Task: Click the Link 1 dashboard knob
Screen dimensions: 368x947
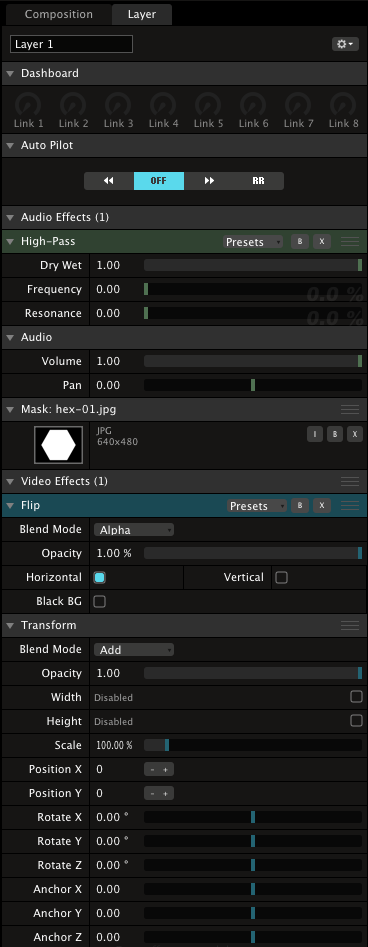Action: (28, 104)
